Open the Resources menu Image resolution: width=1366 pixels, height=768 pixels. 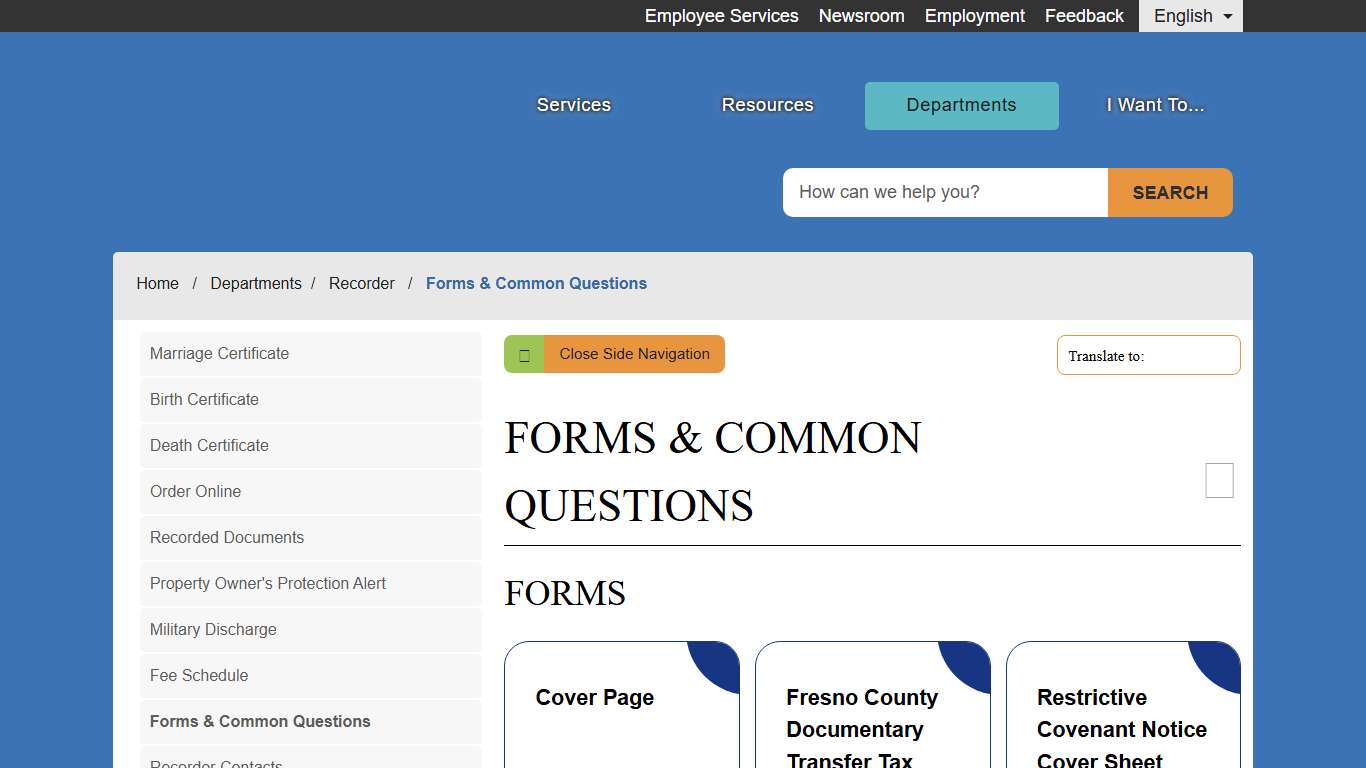[767, 104]
